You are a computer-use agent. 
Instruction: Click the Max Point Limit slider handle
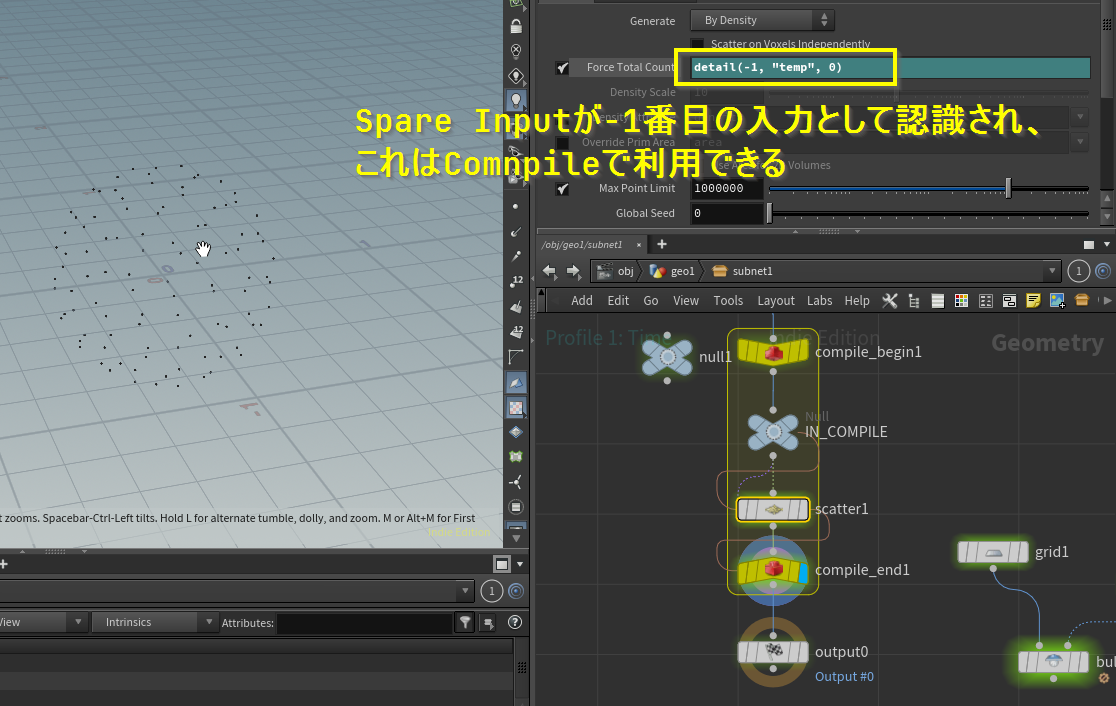click(1008, 188)
